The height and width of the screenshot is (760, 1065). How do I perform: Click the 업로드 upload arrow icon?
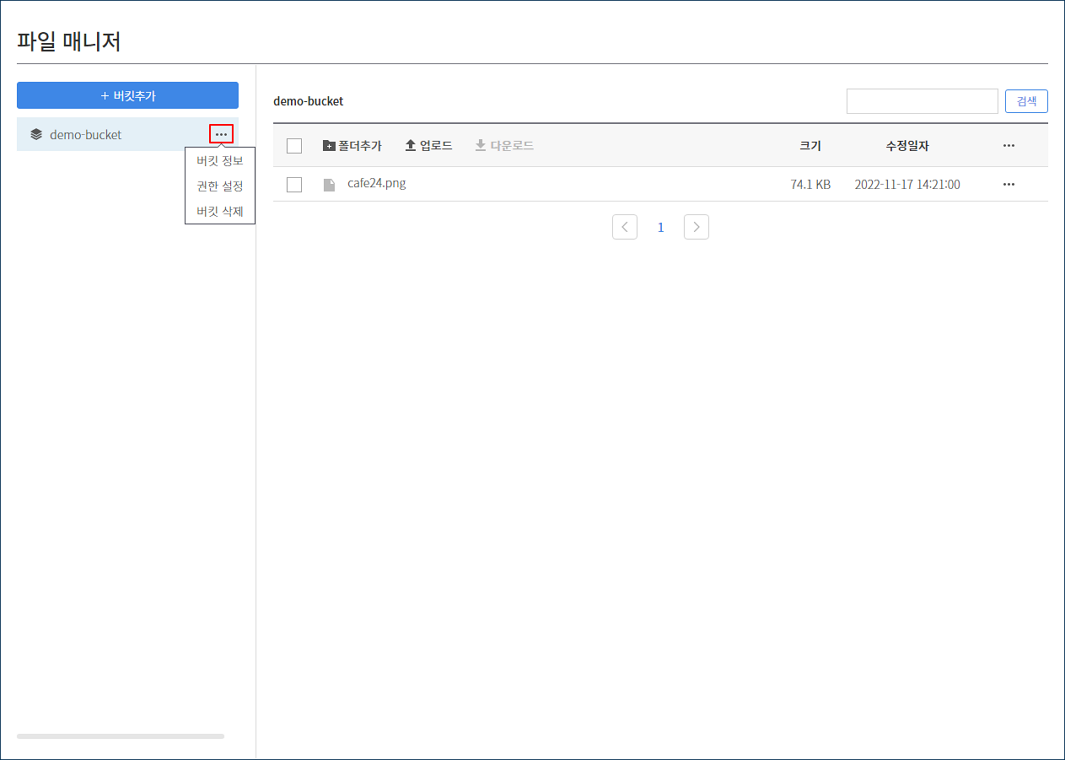(x=410, y=146)
